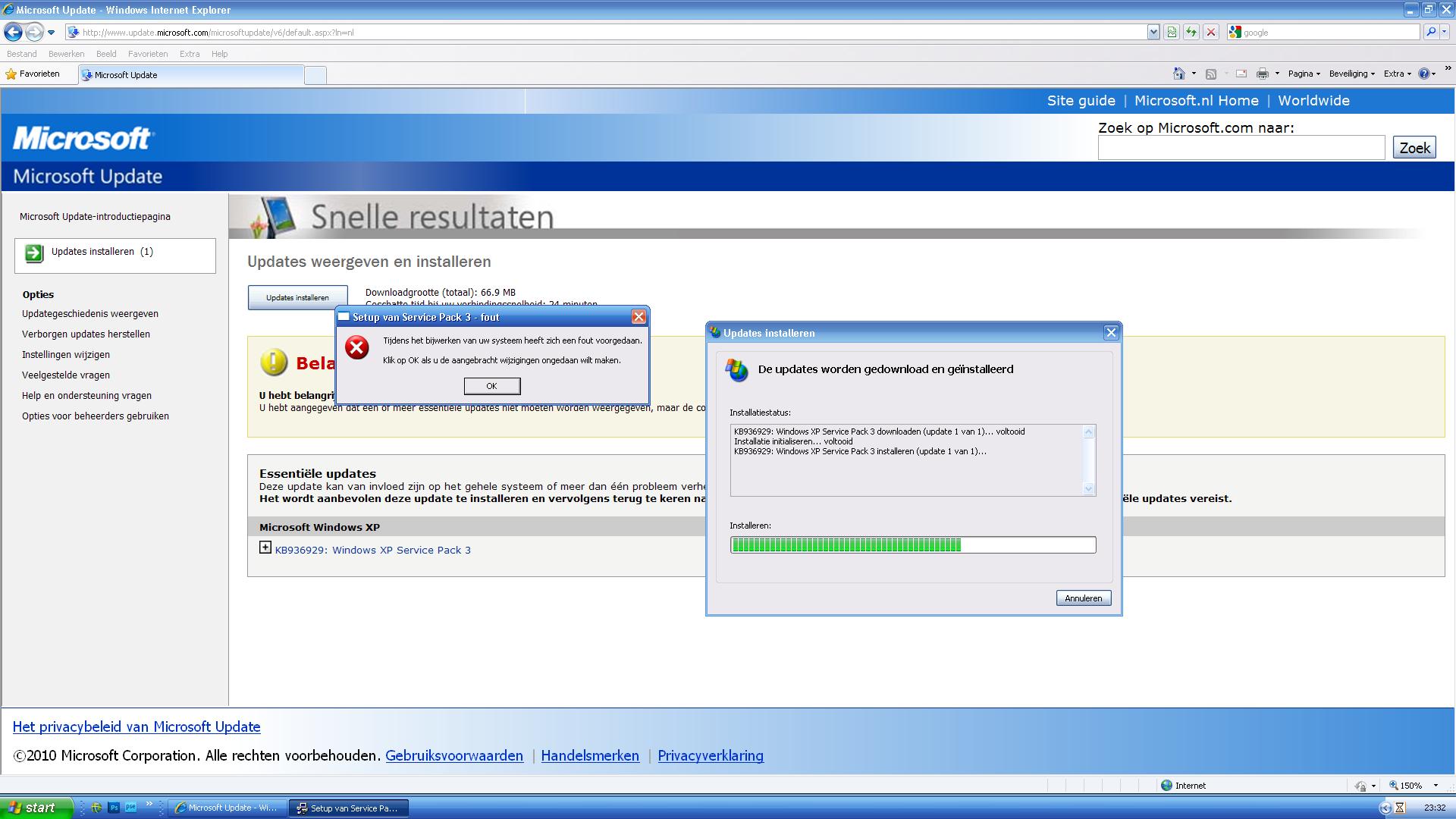Screen dimensions: 1456x819
Task: Open the Instellingen wijzigen link
Action: coord(66,354)
